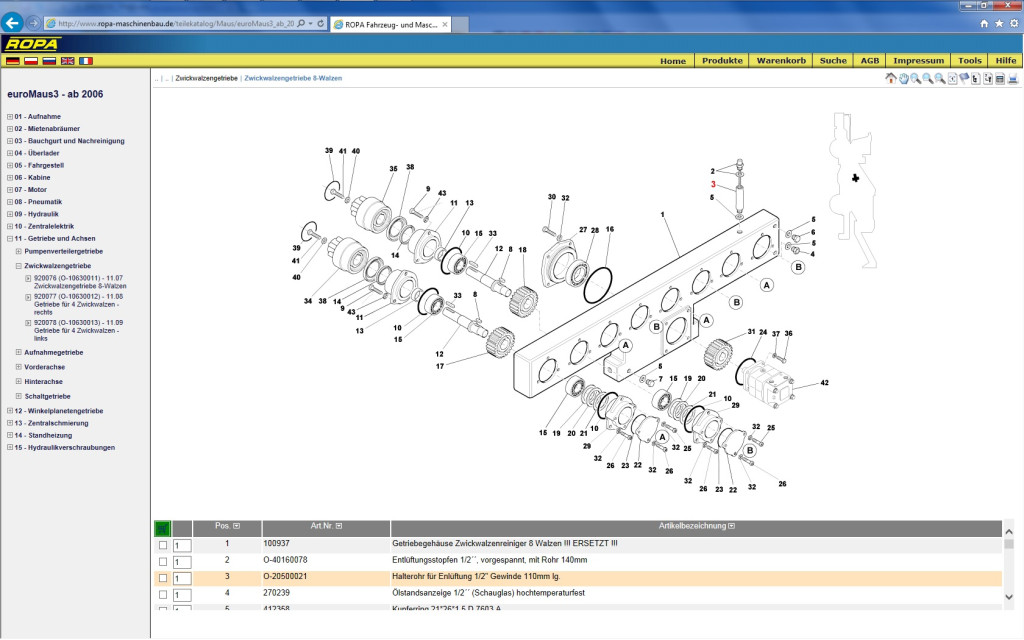This screenshot has height=640, width=1024.
Task: Check the box for position 3 row
Action: 163,578
